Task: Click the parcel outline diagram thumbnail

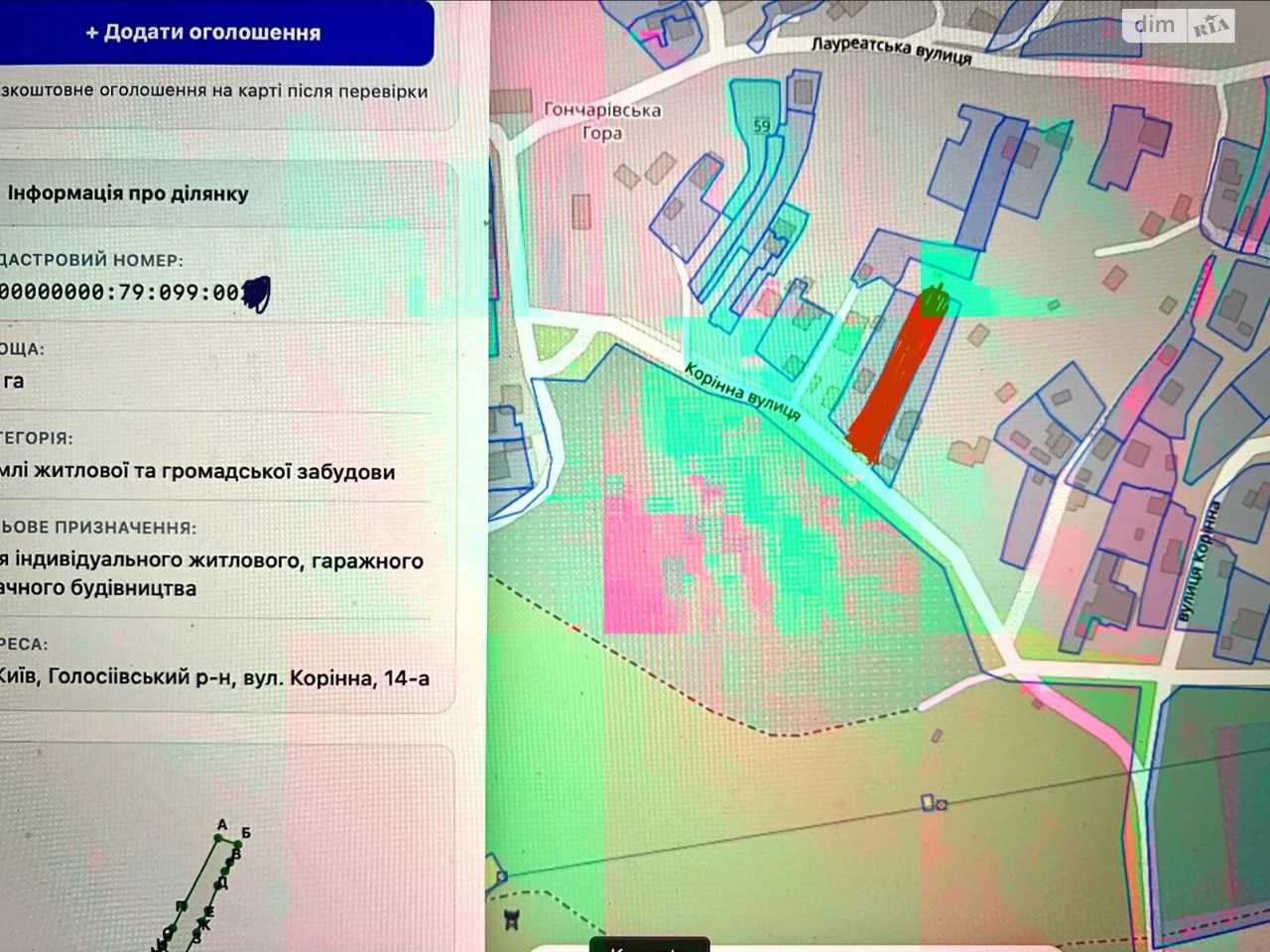Action: click(x=201, y=885)
